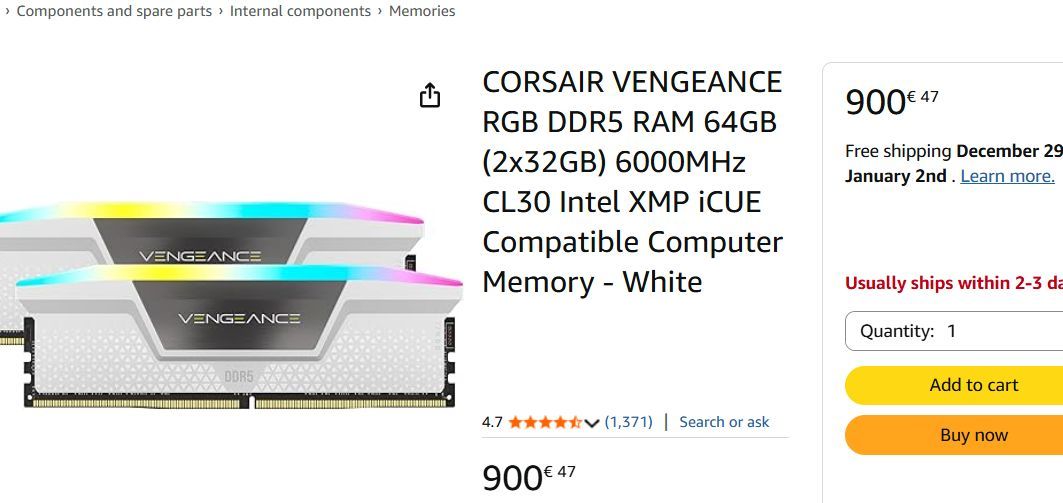Click the product title text

click(x=633, y=182)
